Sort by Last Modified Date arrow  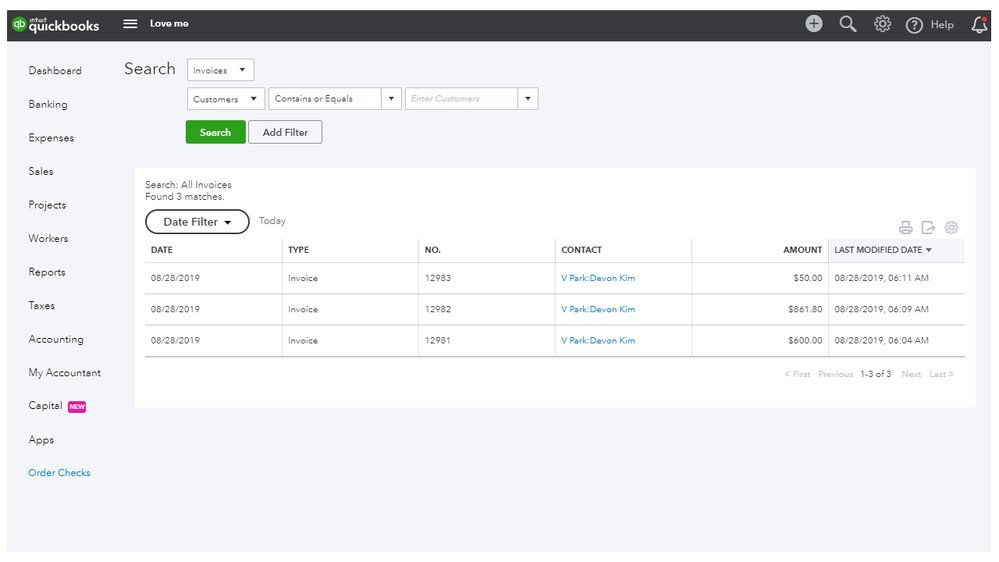(928, 250)
